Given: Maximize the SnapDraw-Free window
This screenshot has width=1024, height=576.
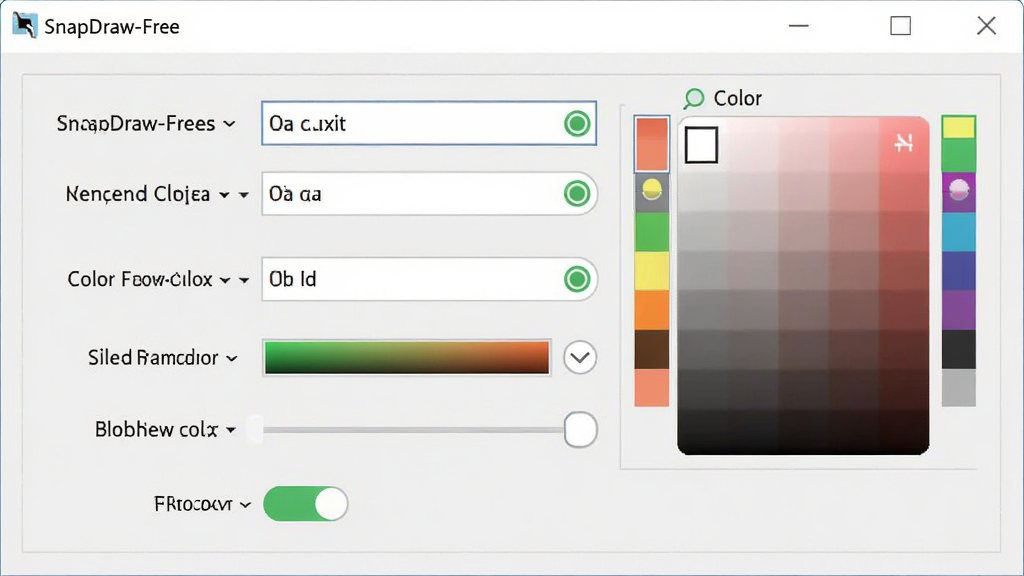Looking at the screenshot, I should [901, 25].
